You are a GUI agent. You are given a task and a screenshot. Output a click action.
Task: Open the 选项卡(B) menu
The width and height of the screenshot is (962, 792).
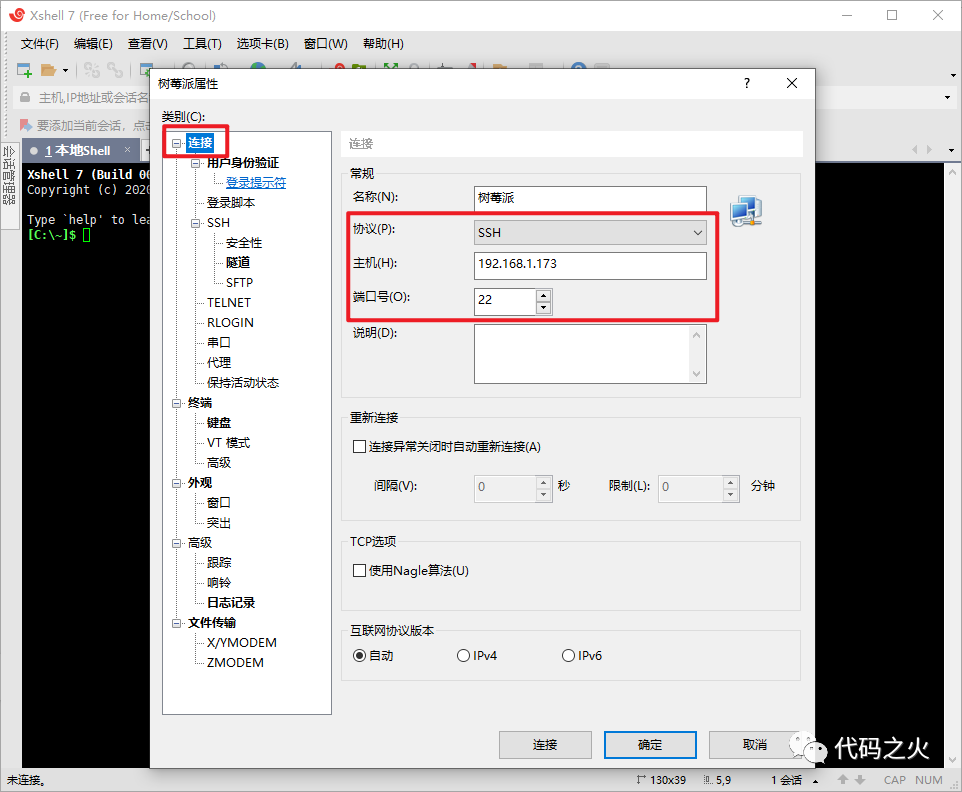263,44
